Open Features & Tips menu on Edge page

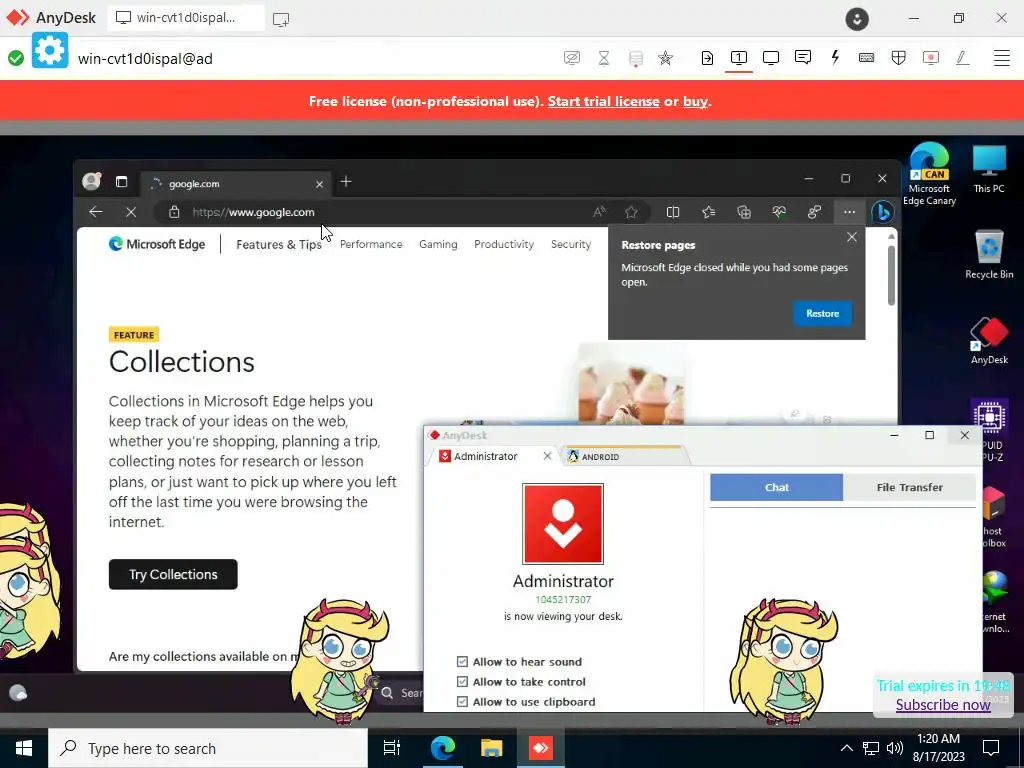tap(279, 244)
